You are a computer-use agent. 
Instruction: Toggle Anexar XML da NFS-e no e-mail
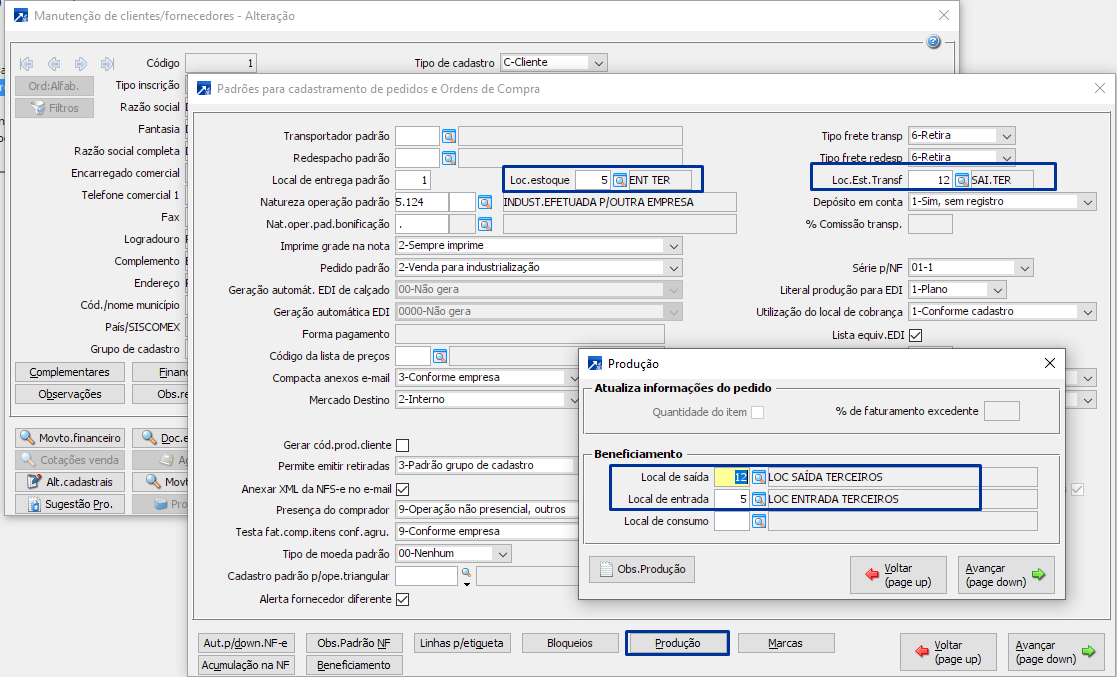[x=402, y=490]
